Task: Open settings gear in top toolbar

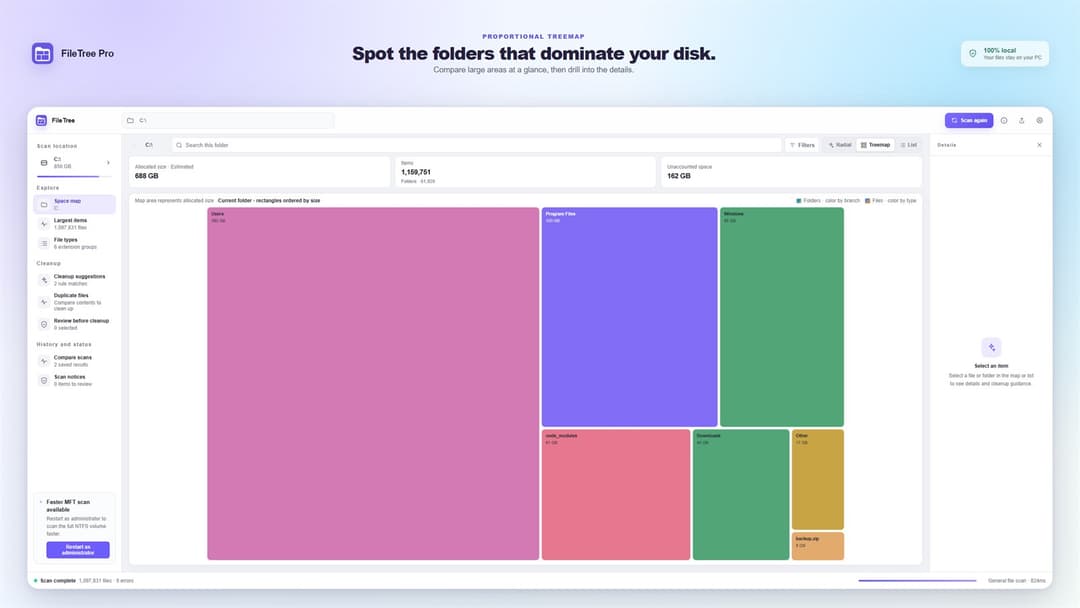Action: [1039, 120]
